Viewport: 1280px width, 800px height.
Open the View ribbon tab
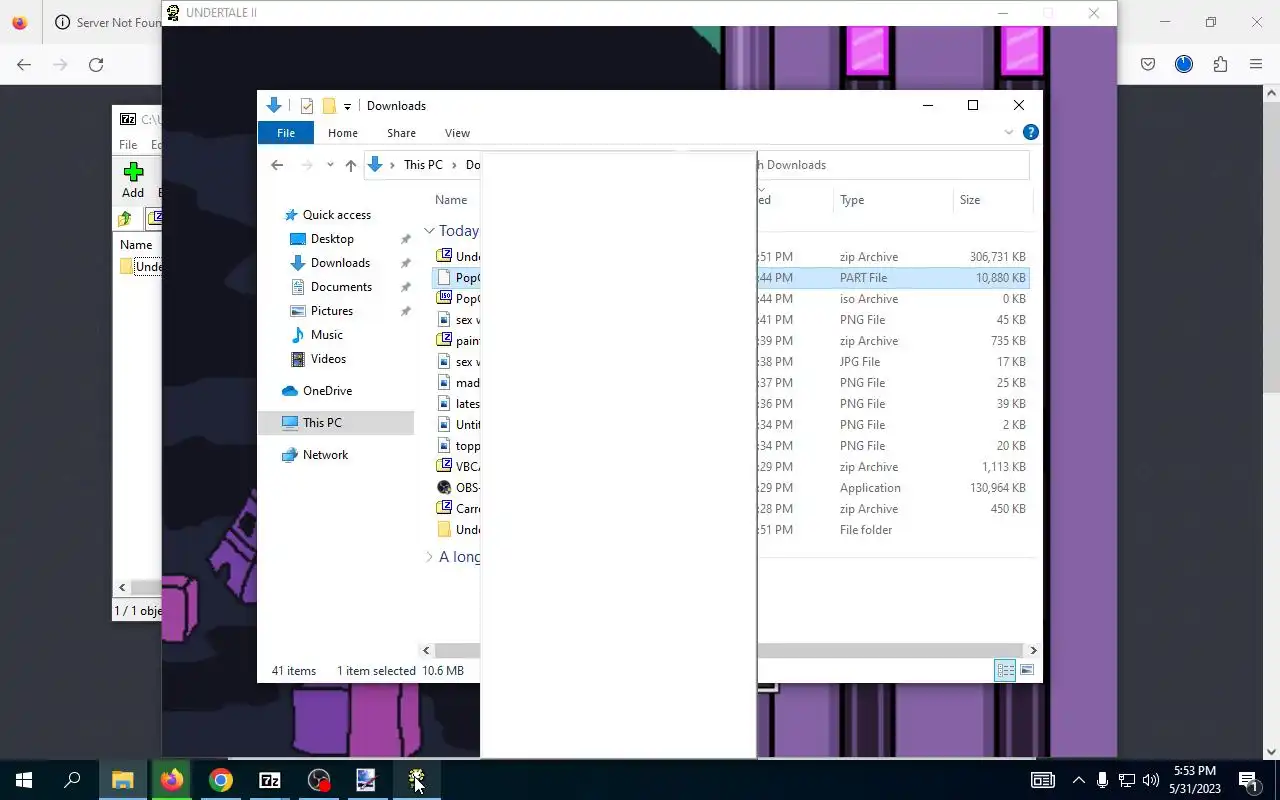(457, 133)
